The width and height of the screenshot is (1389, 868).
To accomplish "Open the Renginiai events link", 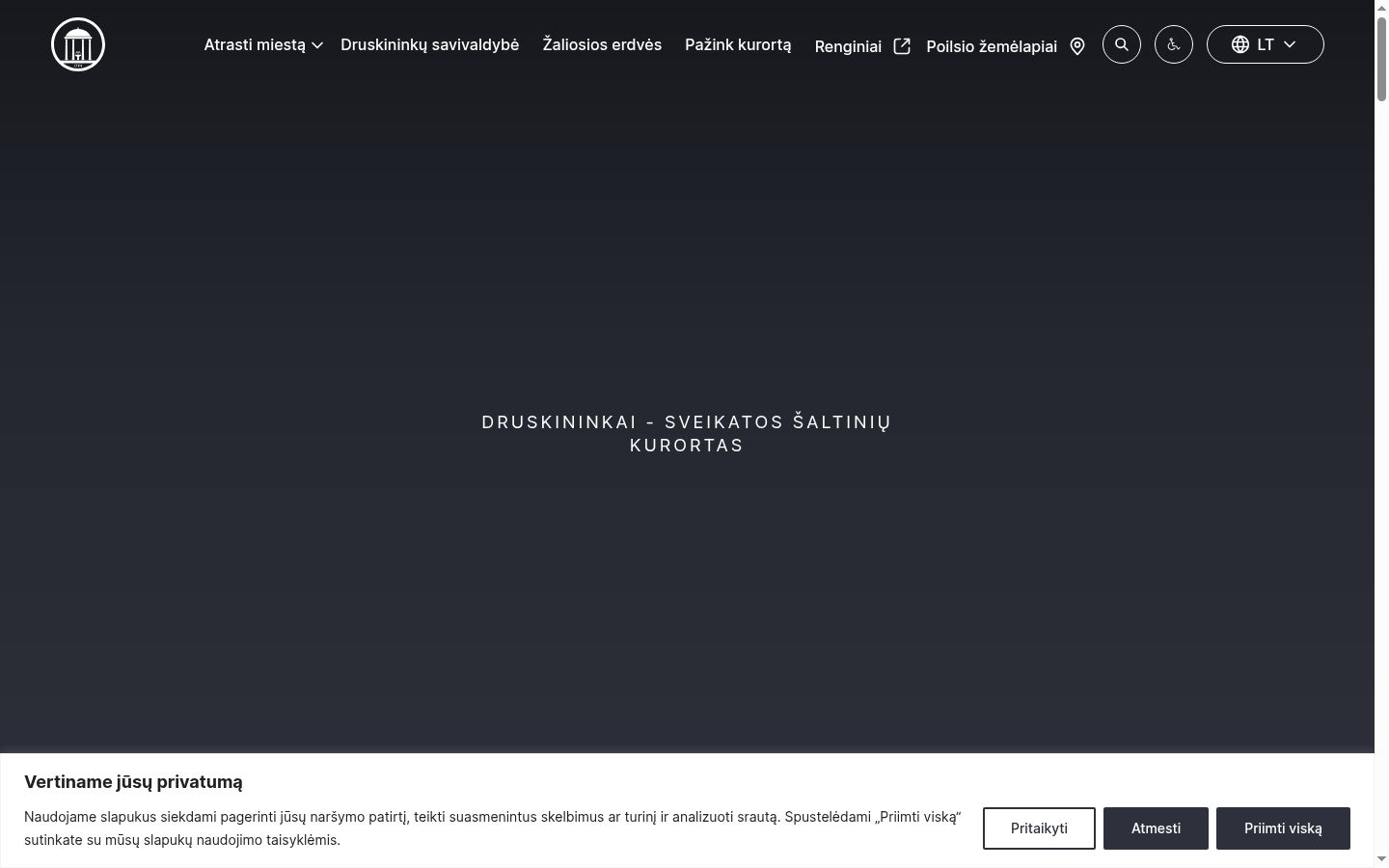I will point(848,46).
